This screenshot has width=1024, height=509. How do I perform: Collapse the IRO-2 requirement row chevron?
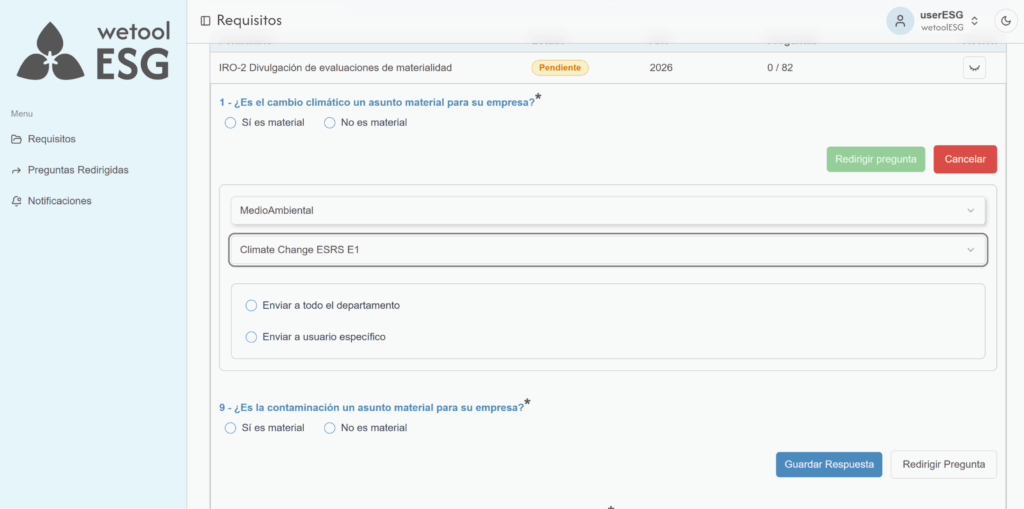coord(974,67)
